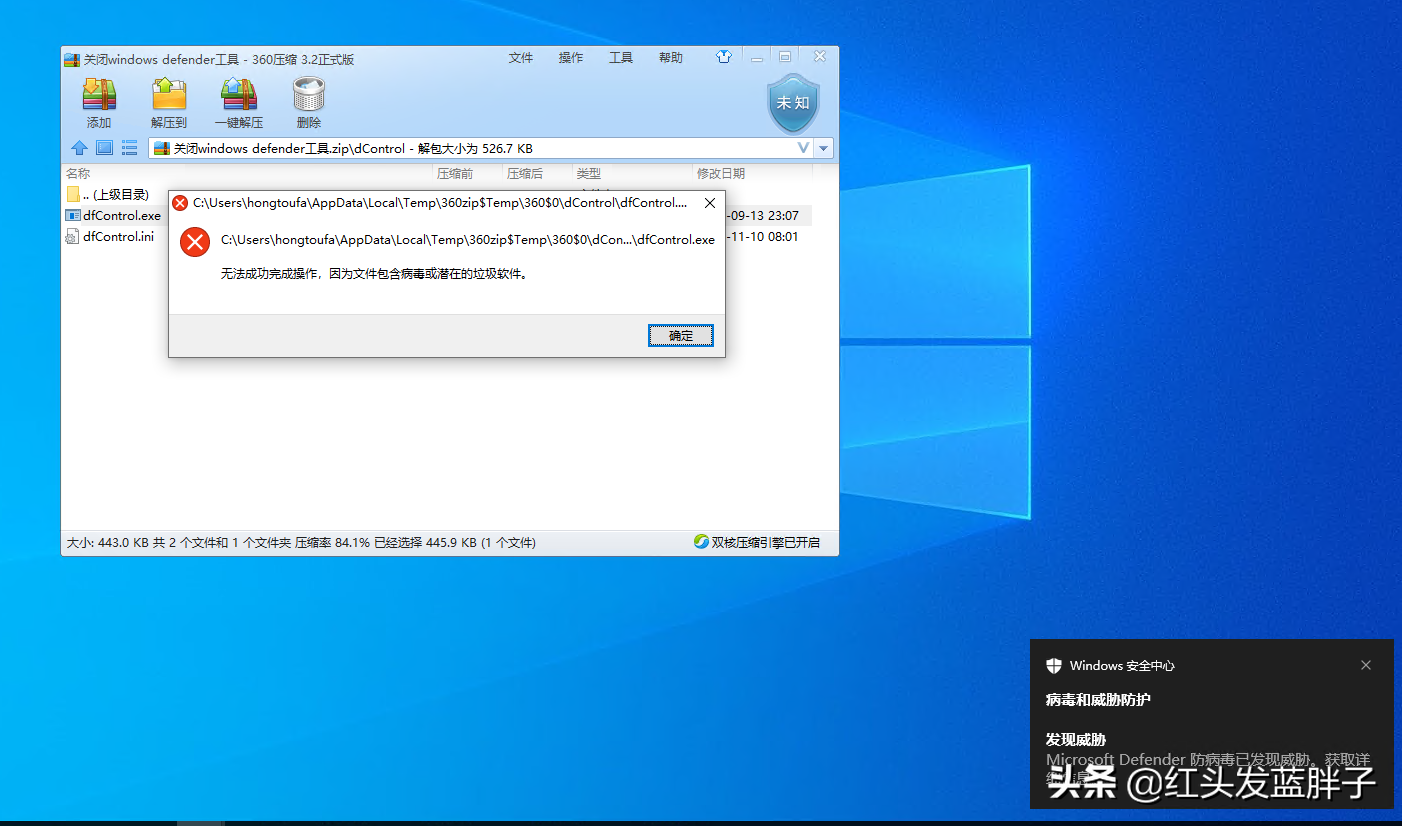Click the 解压到 (Extract to) toolbar icon

tap(169, 102)
